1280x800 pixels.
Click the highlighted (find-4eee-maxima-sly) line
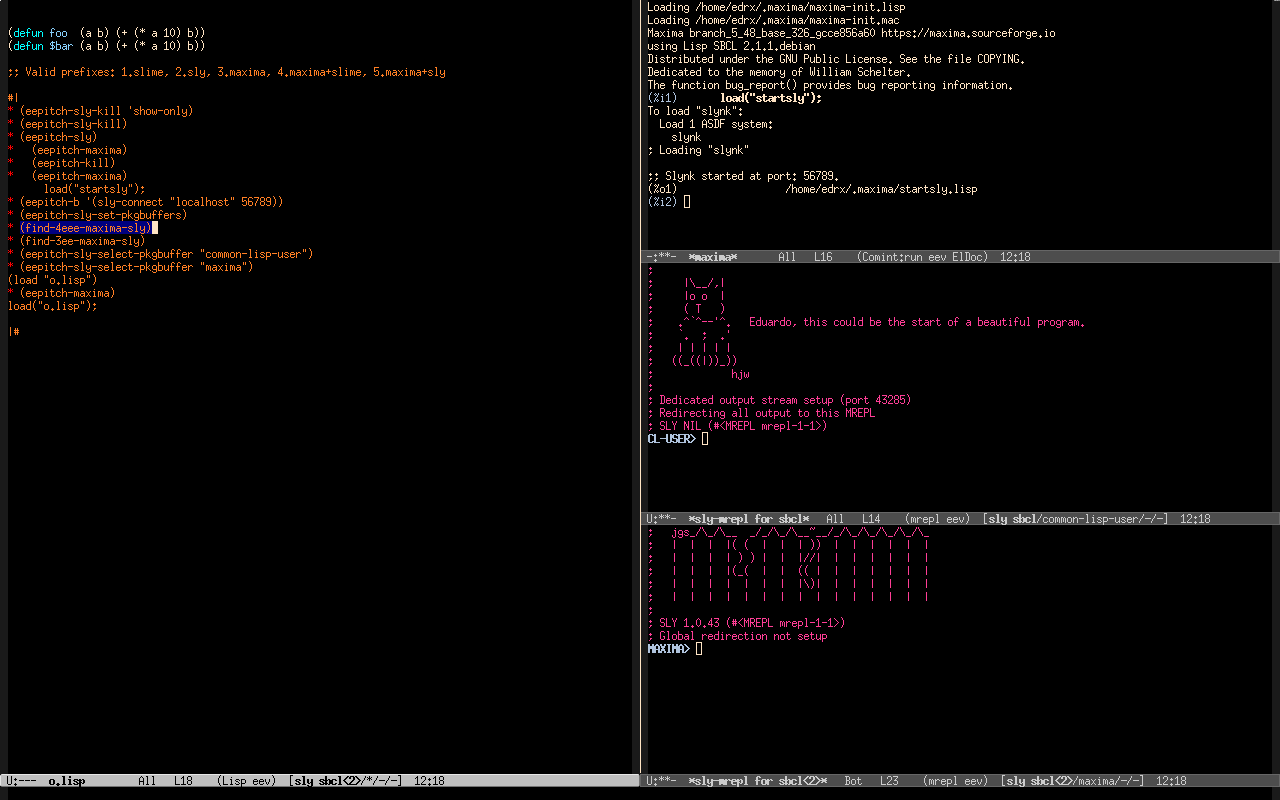[85, 228]
